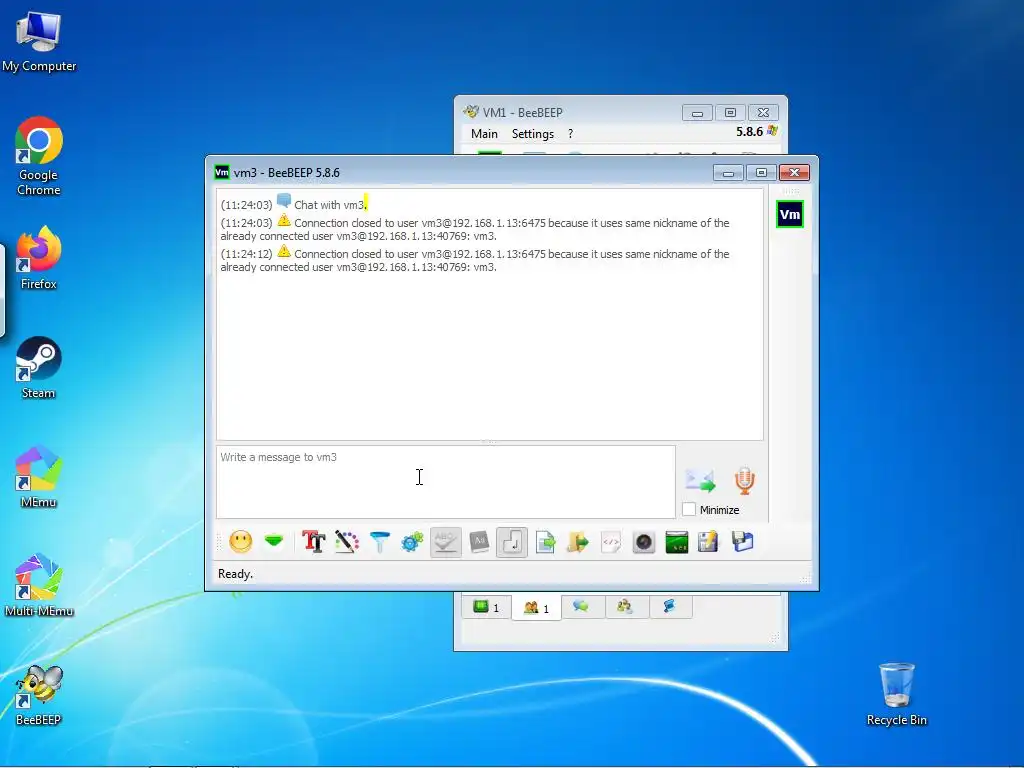The height and width of the screenshot is (768, 1024).
Task: Click the Vm icon in vm3 title bar
Action: pyautogui.click(x=222, y=172)
